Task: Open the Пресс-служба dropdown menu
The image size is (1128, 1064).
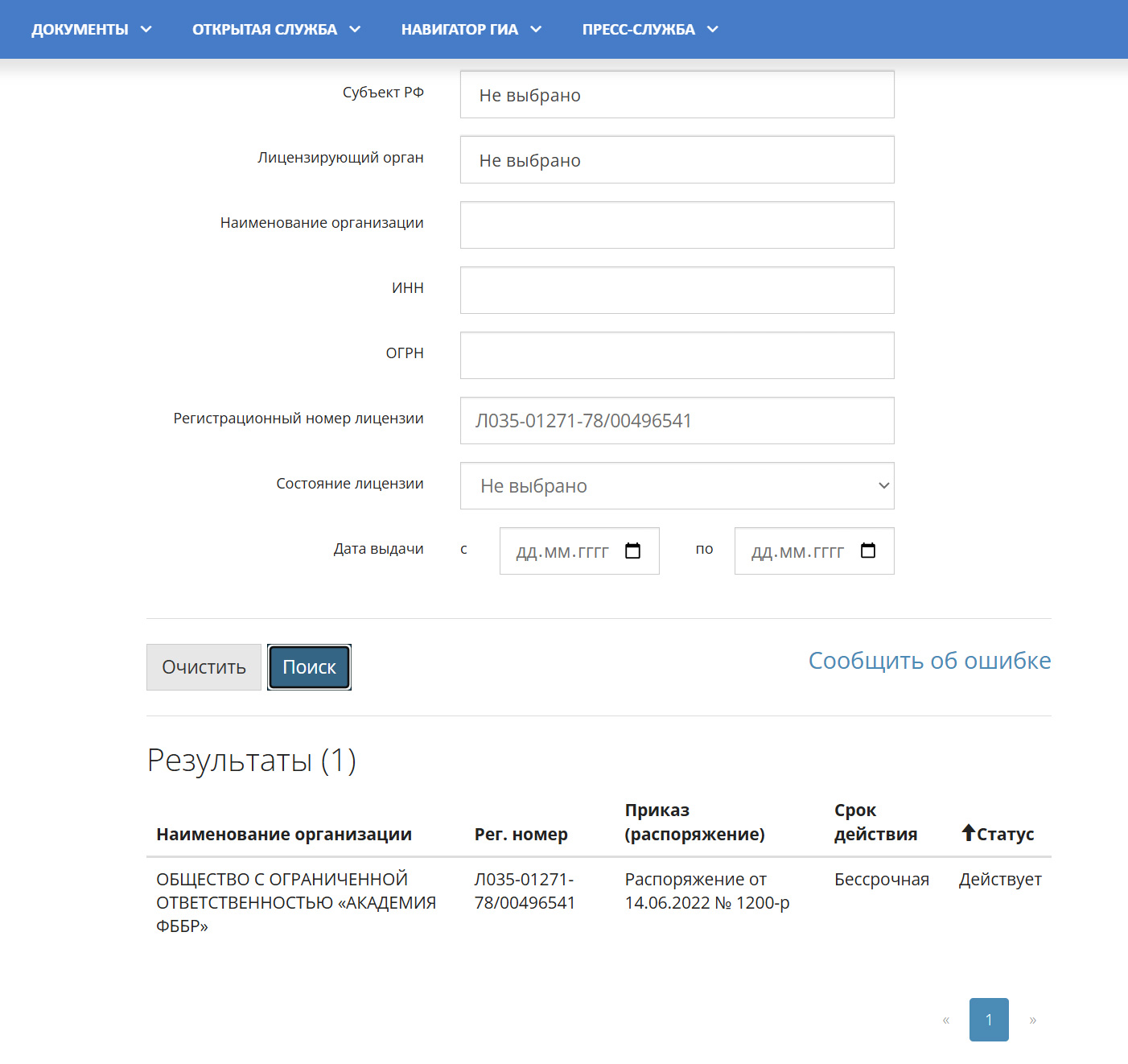Action: (649, 30)
